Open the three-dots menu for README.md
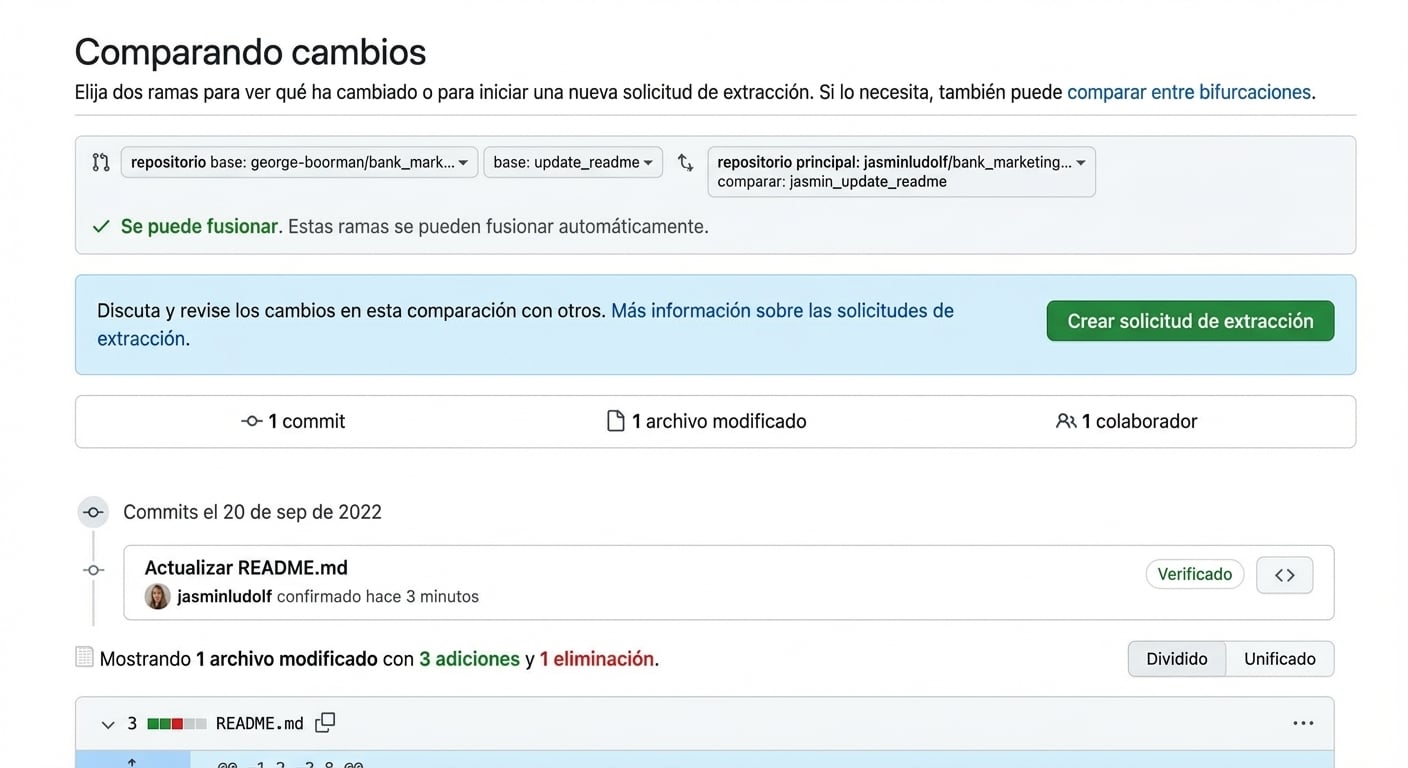Screen dimensions: 1408x768 pyautogui.click(x=1303, y=723)
